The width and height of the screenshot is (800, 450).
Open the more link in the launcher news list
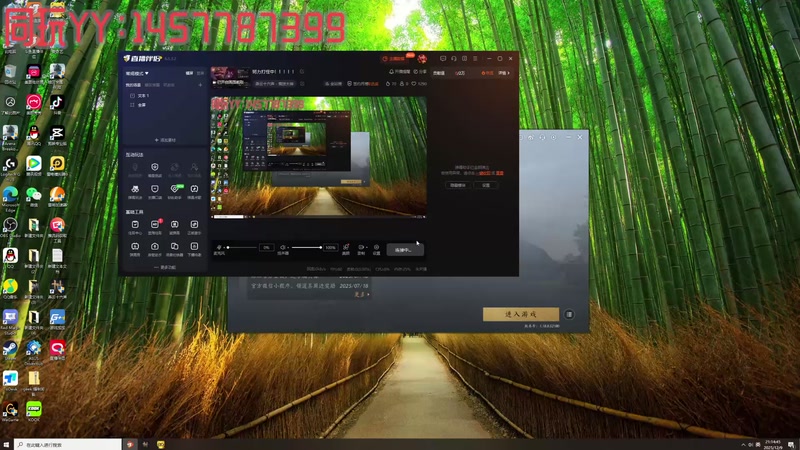(361, 294)
